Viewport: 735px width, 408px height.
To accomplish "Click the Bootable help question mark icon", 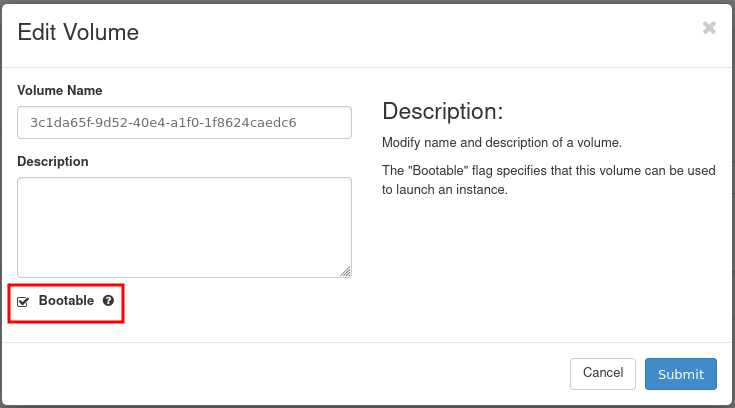I will [108, 301].
